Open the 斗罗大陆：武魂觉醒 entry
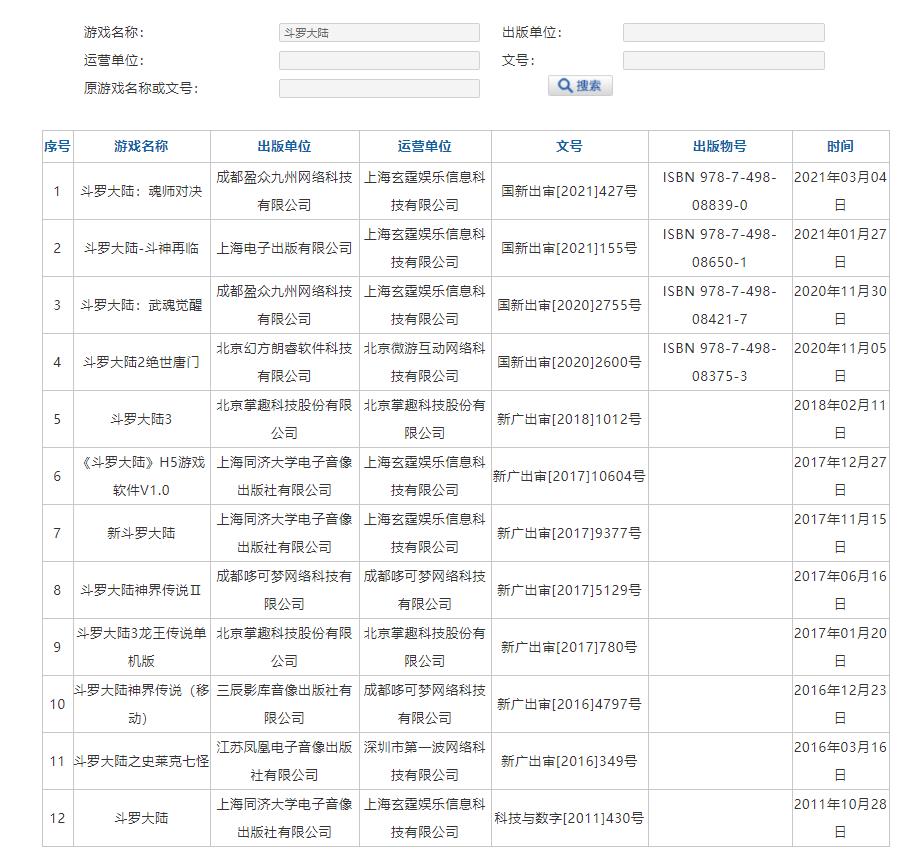Screen dimensions: 911x858 [141, 305]
